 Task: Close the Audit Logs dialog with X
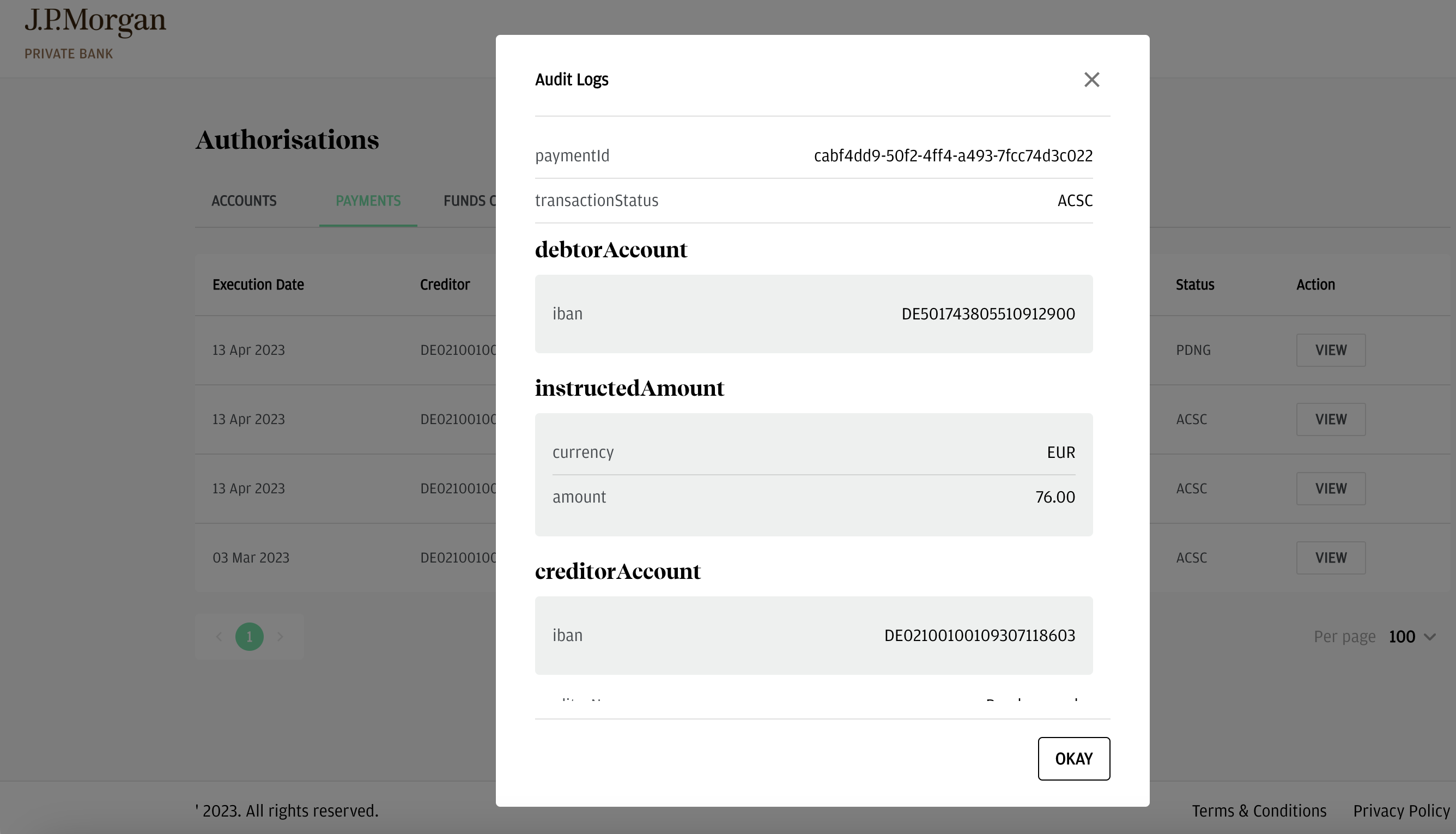(1091, 80)
